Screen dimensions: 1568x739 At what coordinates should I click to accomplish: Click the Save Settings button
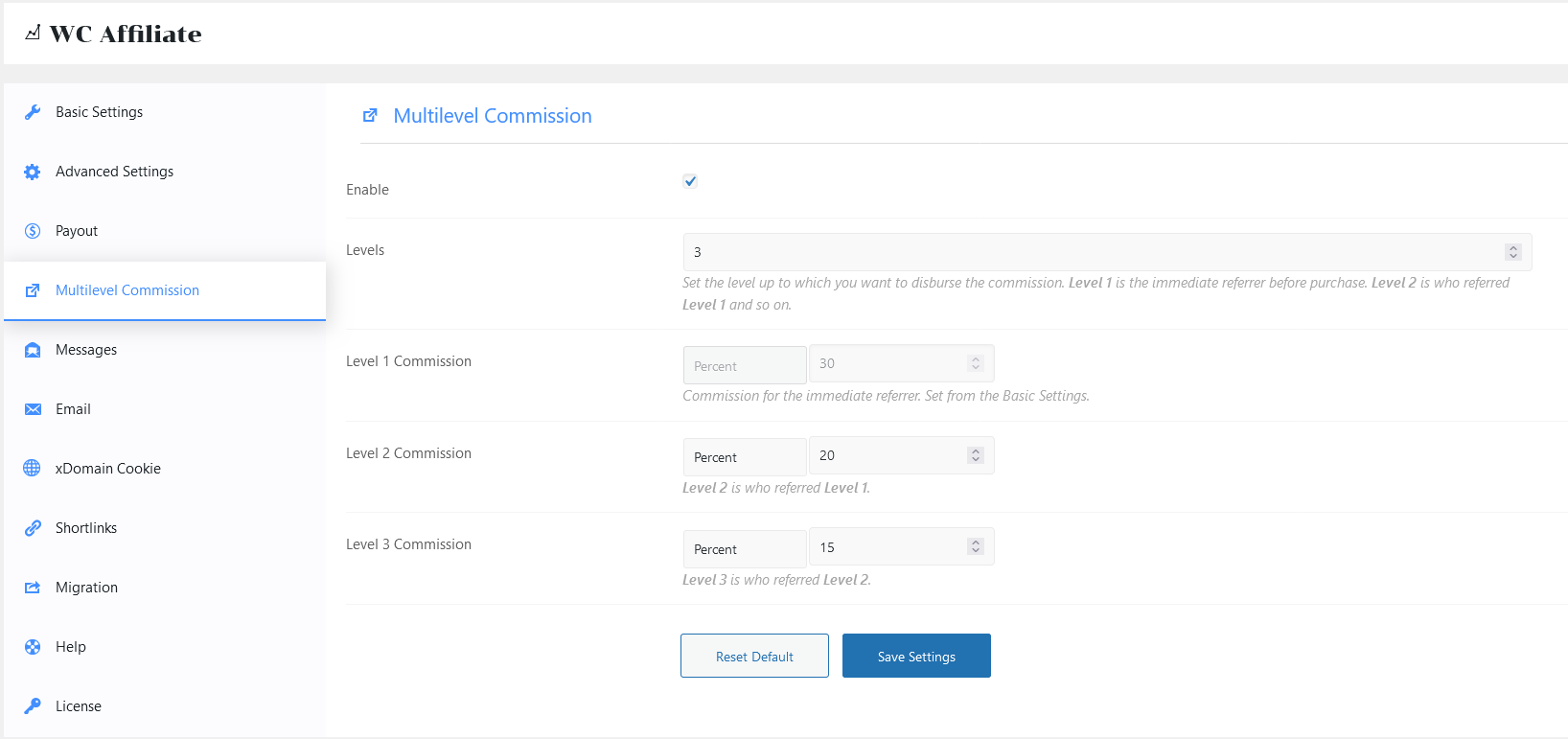pos(916,656)
